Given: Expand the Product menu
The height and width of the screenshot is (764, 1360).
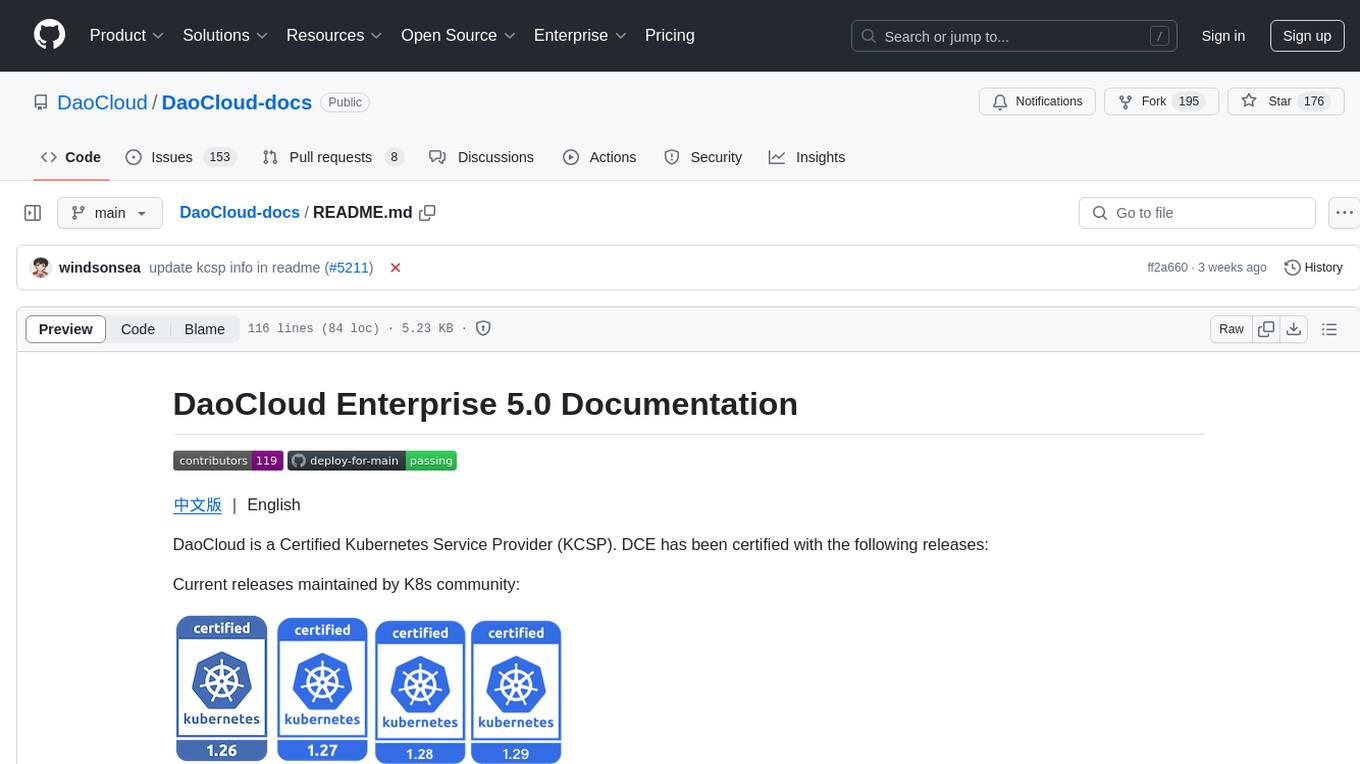Looking at the screenshot, I should pyautogui.click(x=127, y=35).
